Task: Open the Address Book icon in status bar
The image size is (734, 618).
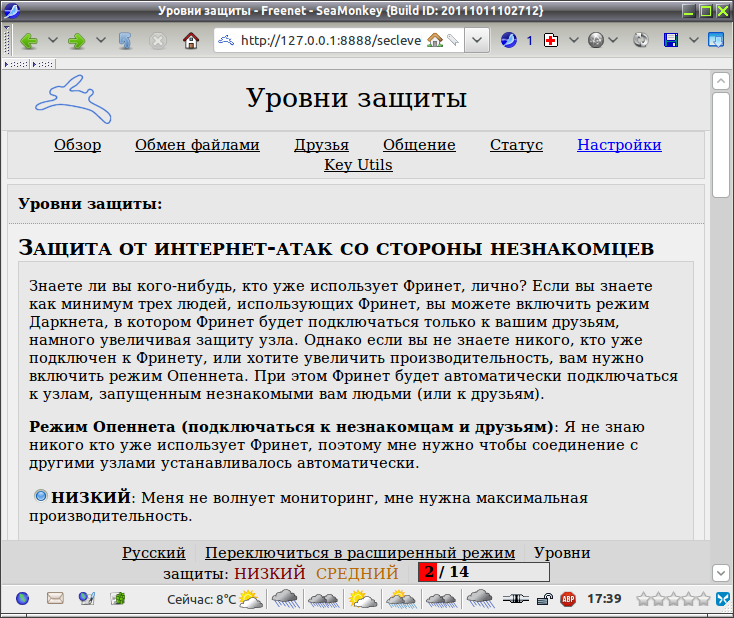Action: pos(118,598)
